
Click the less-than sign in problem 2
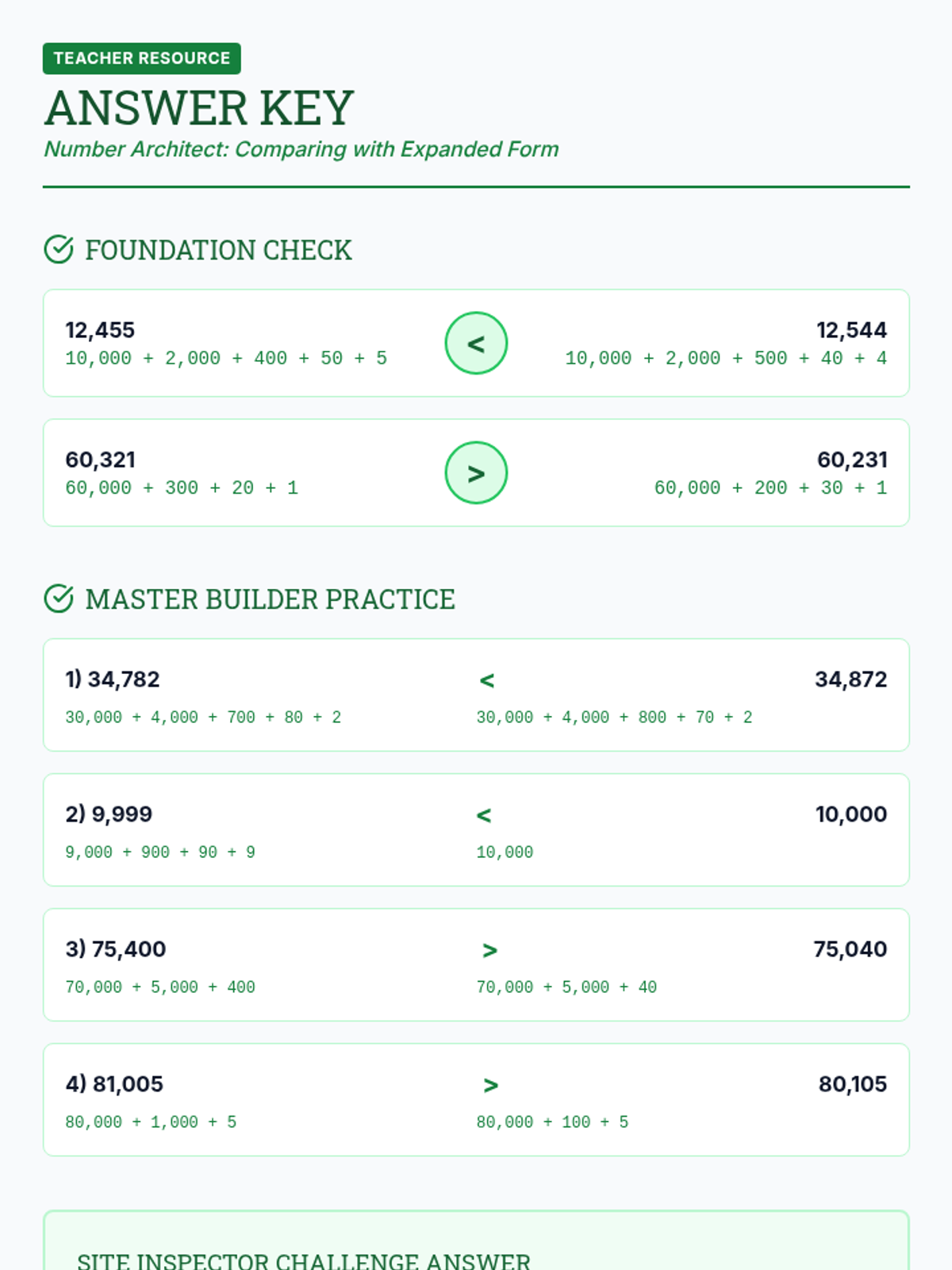(484, 815)
